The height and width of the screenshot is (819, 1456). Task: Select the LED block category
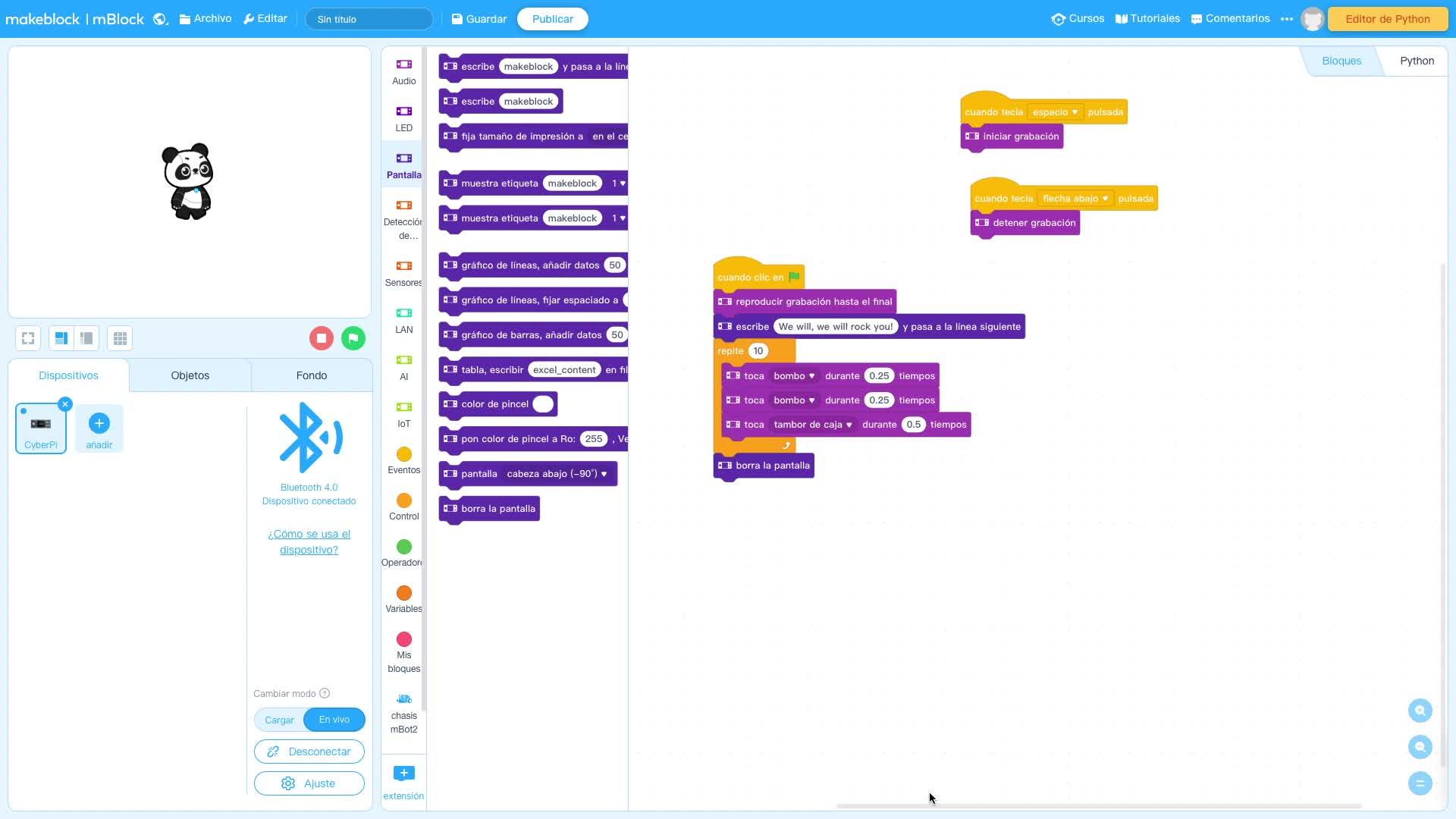[403, 118]
